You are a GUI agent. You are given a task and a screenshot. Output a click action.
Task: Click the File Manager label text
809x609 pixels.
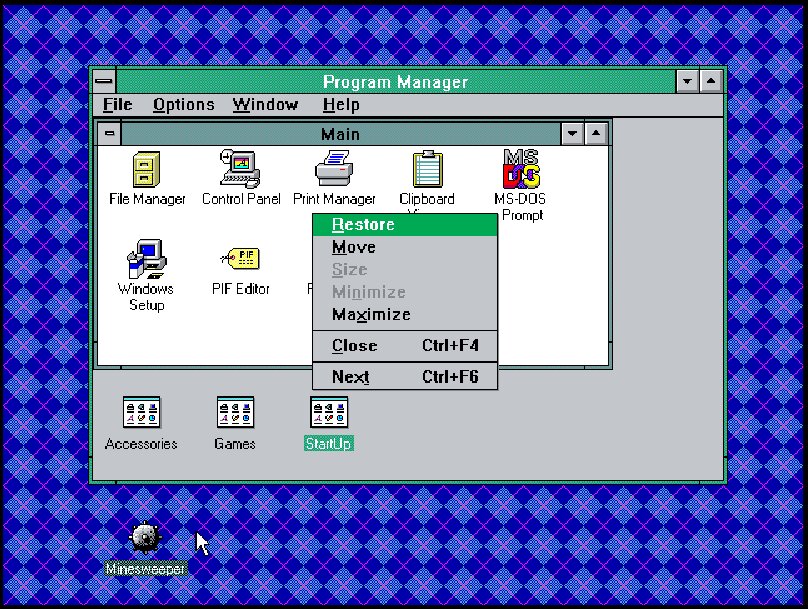[x=147, y=199]
